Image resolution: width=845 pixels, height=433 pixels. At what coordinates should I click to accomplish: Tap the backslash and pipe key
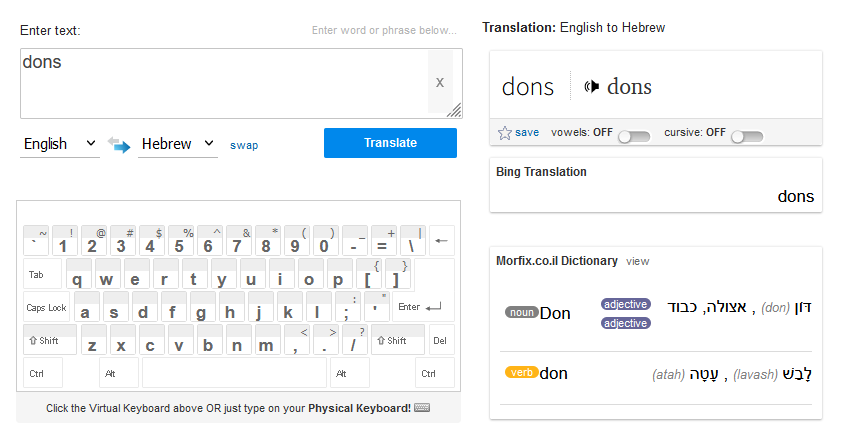[413, 240]
